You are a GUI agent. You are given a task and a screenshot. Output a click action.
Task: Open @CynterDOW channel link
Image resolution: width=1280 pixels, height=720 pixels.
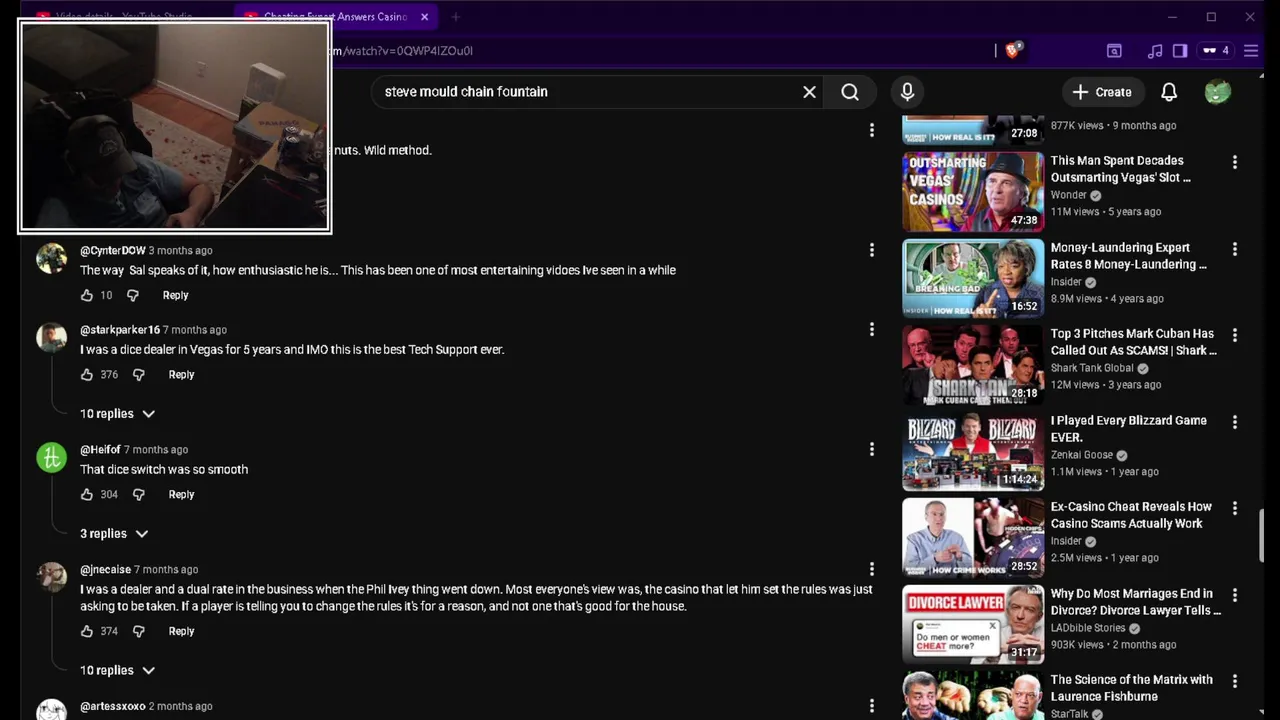pyautogui.click(x=113, y=251)
